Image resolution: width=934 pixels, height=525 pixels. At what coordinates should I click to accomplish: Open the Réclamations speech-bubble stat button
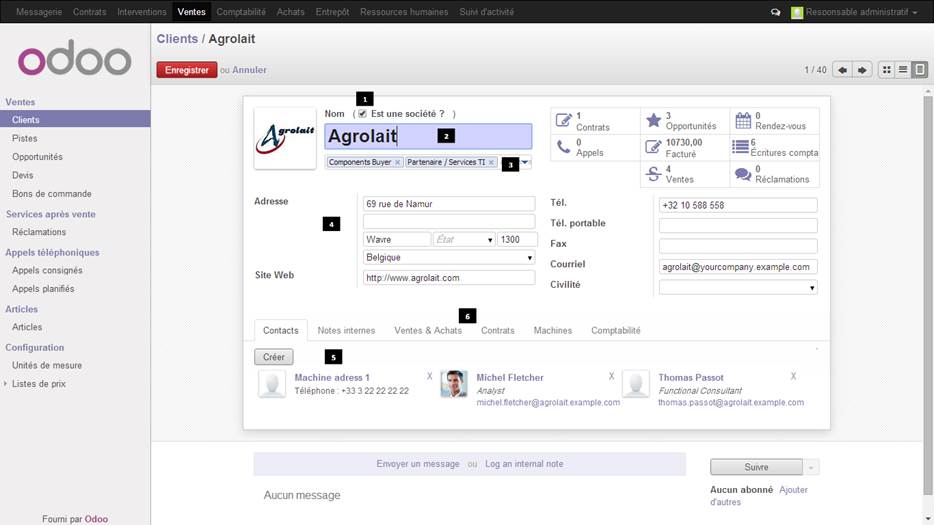(x=774, y=174)
